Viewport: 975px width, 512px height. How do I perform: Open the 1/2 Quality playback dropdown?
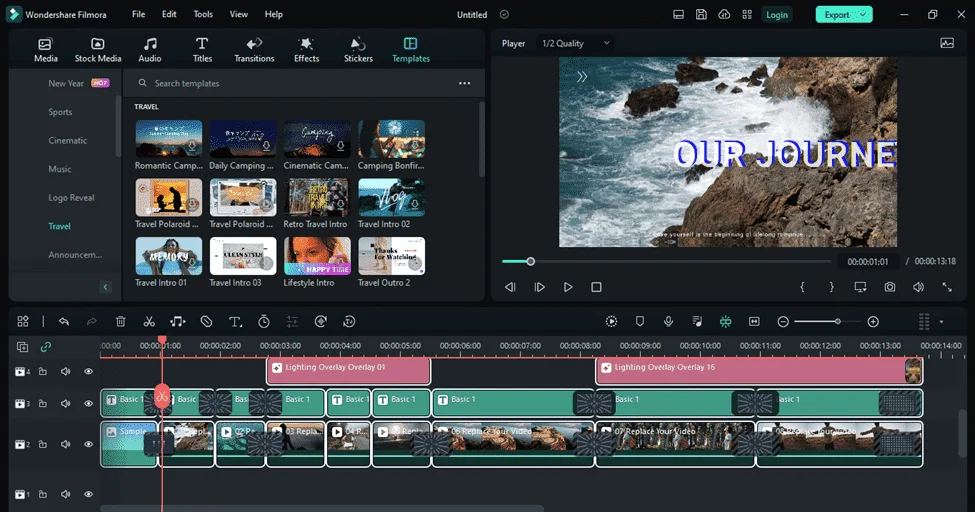coord(576,44)
